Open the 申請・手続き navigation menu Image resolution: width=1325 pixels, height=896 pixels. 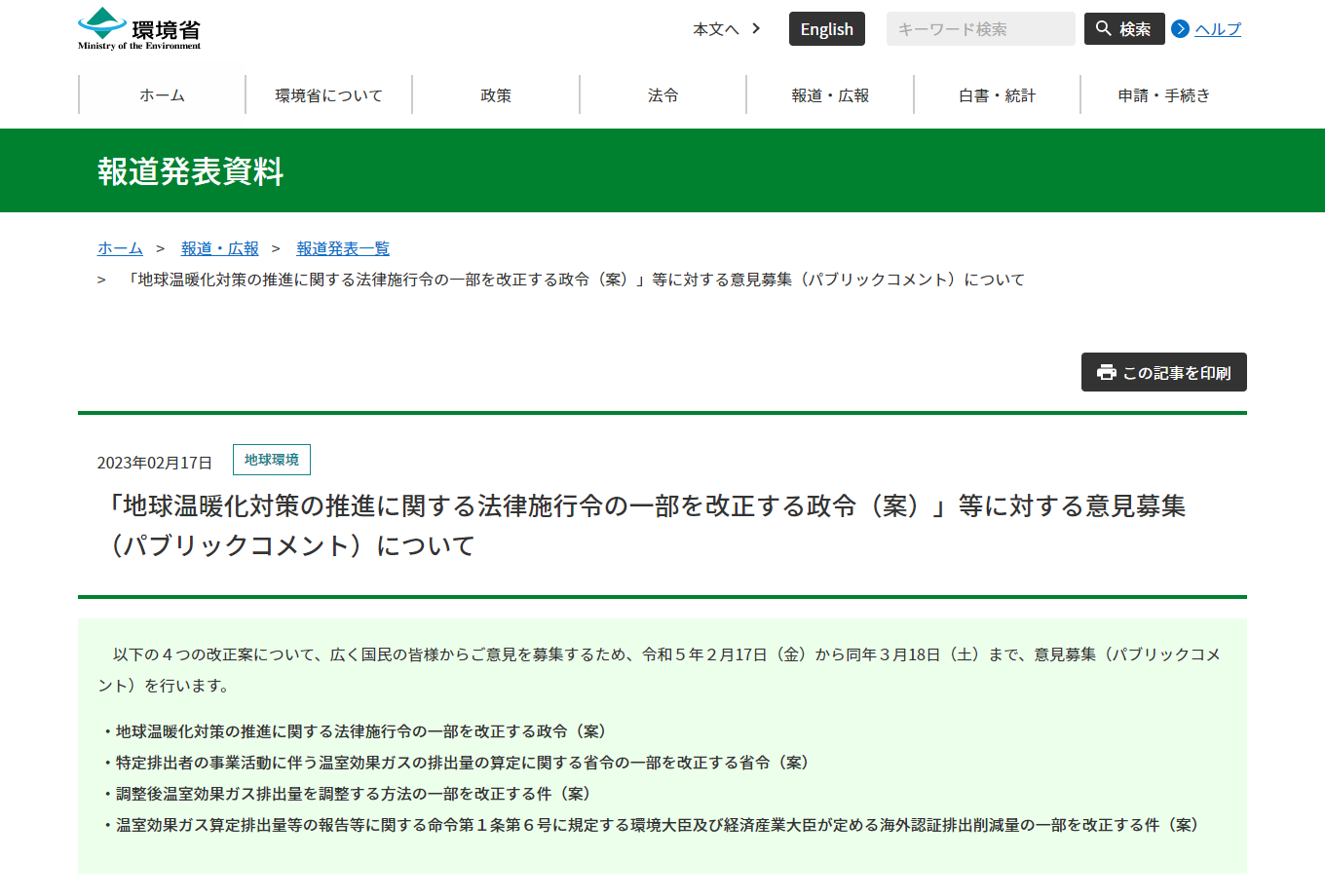click(x=1163, y=95)
